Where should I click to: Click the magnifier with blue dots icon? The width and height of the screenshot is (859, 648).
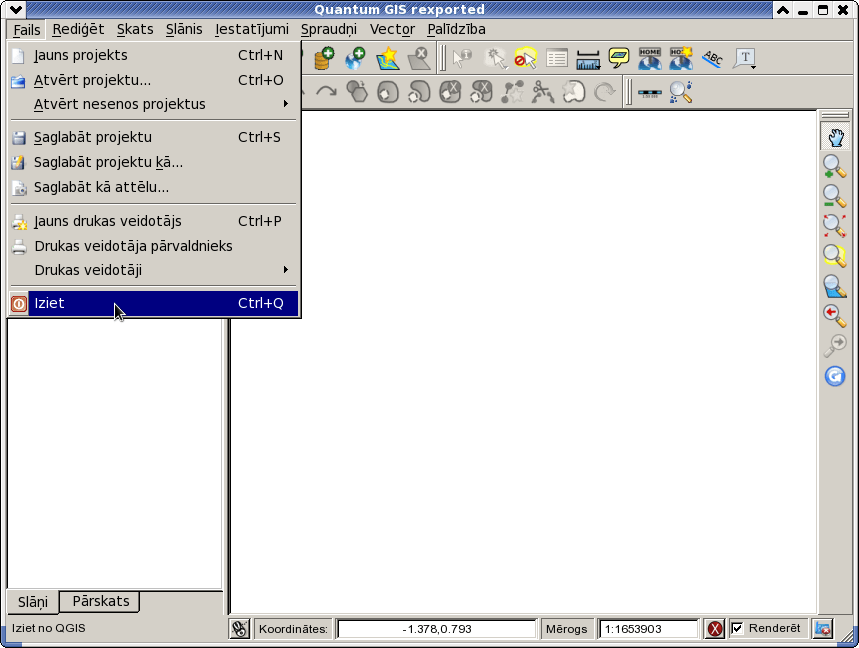point(681,91)
